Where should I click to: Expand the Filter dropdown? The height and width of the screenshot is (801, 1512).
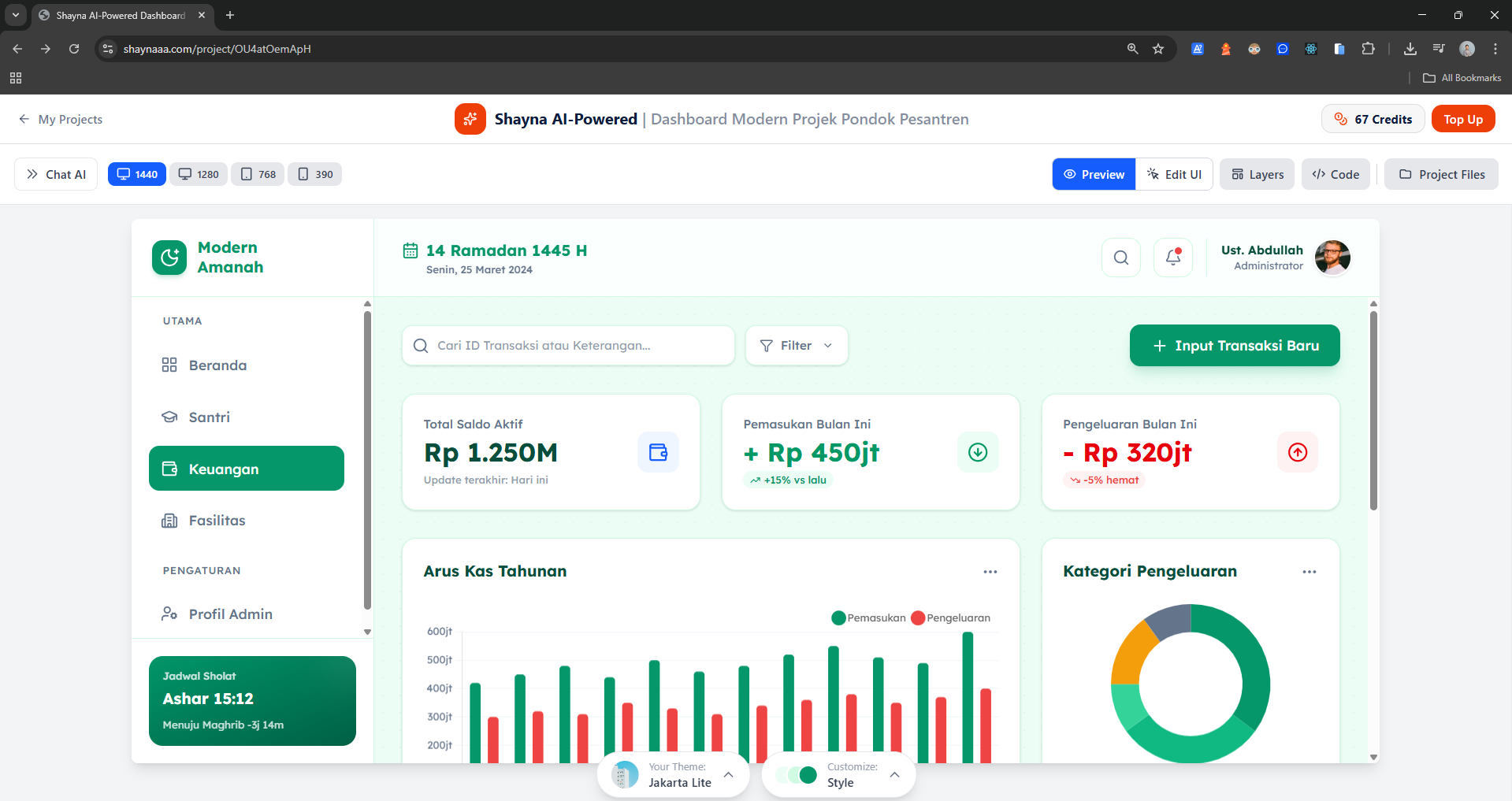796,346
